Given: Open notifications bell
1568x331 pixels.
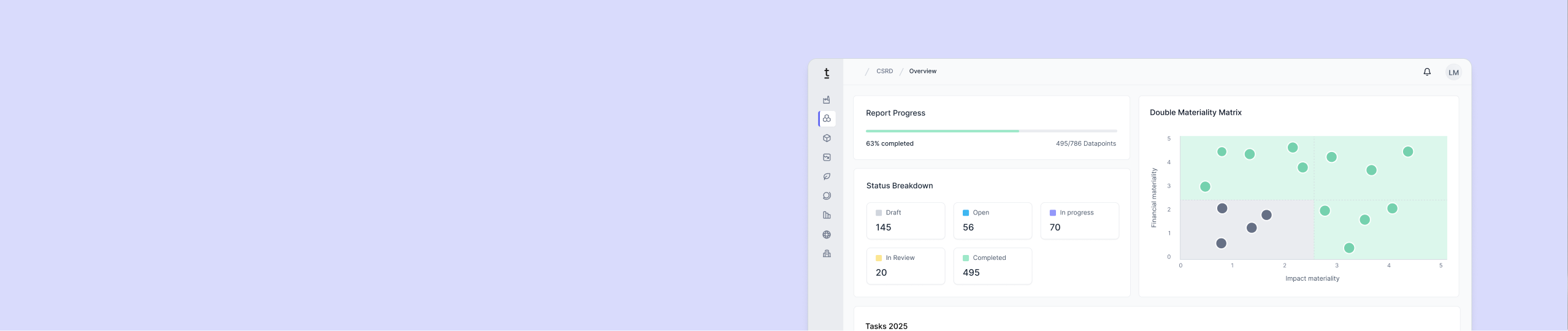Looking at the screenshot, I should 1427,72.
